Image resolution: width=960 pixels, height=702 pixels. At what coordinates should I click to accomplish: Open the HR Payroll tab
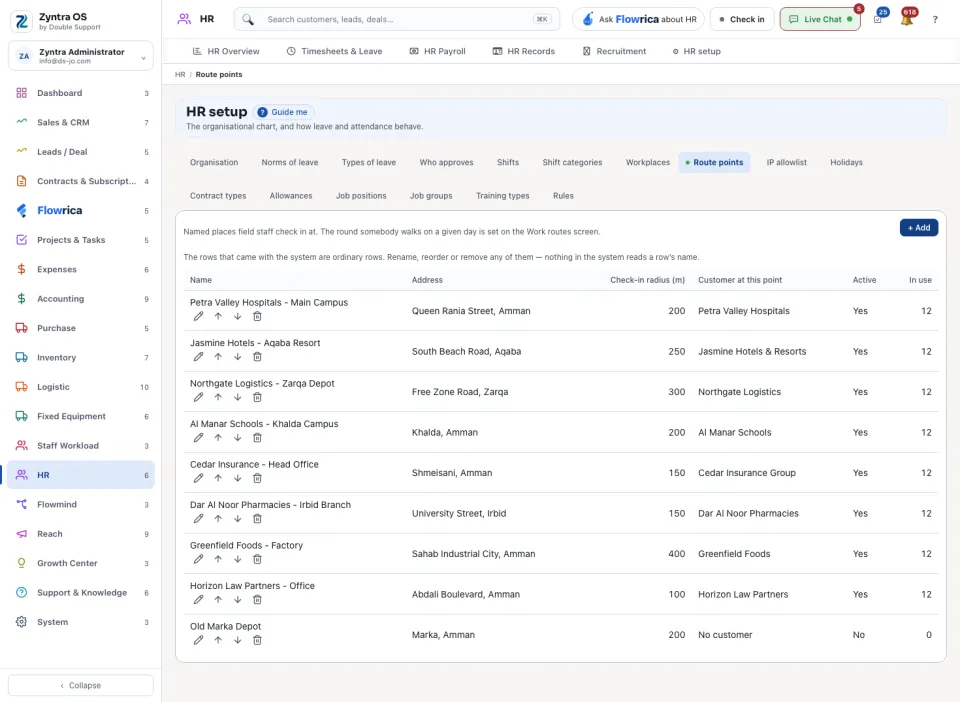tap(437, 51)
